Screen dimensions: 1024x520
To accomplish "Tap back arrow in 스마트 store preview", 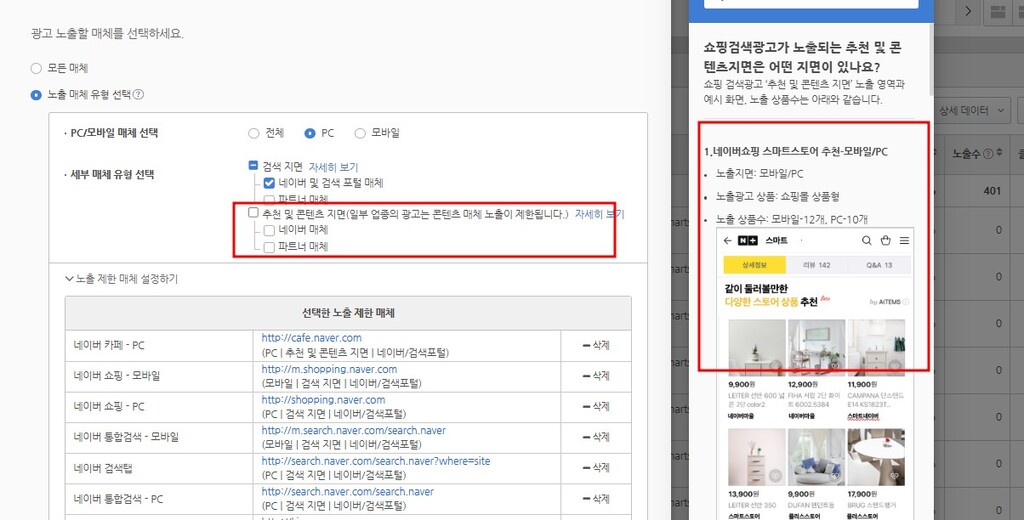I will point(728,240).
